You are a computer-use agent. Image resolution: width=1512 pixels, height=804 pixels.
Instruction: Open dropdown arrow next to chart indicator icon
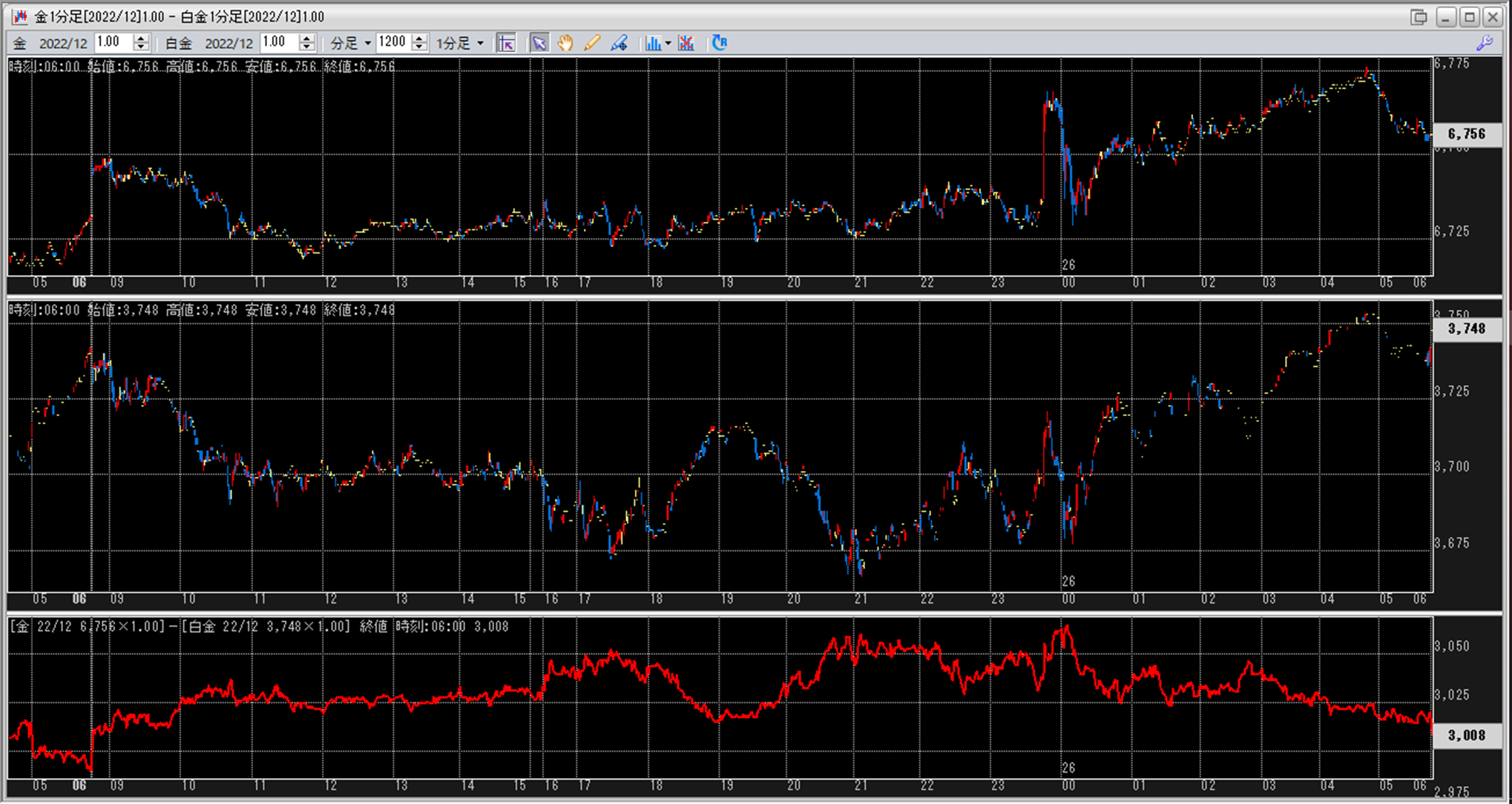coord(668,43)
